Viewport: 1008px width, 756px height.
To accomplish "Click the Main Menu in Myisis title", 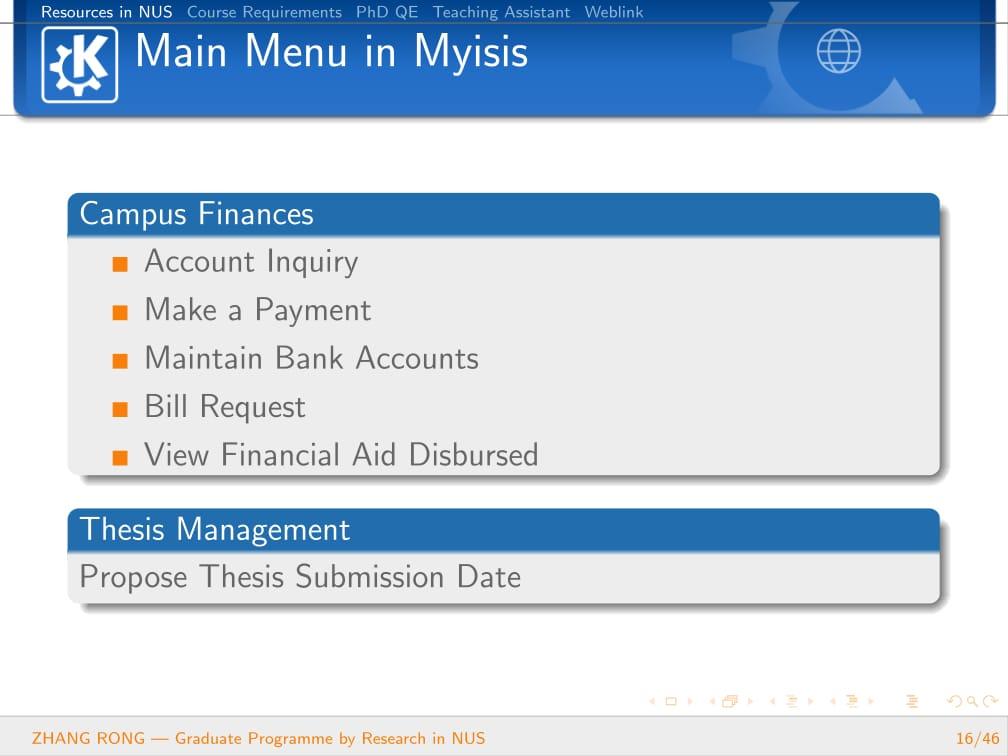I will point(332,51).
